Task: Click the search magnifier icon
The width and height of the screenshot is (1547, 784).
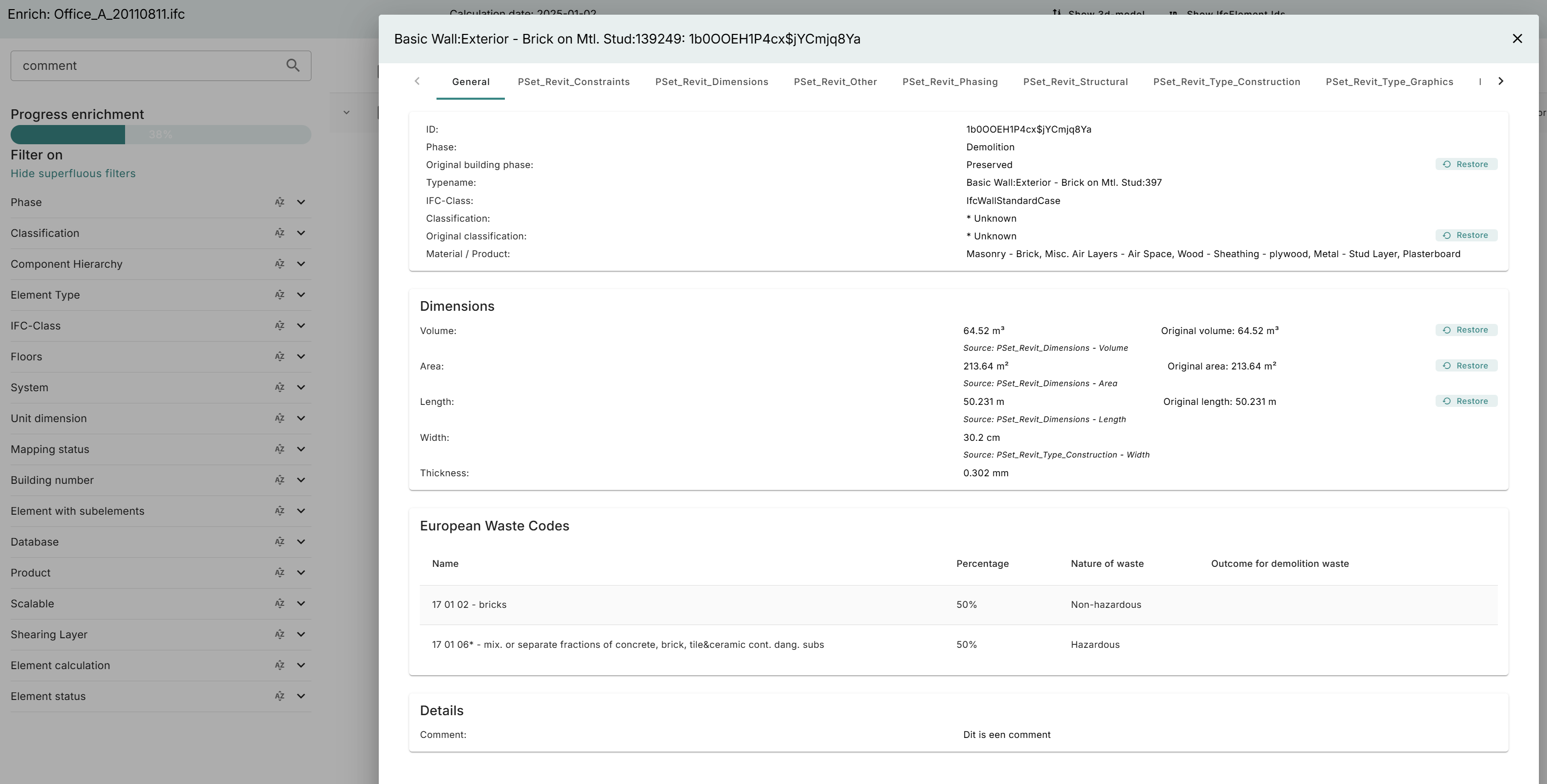Action: (293, 65)
